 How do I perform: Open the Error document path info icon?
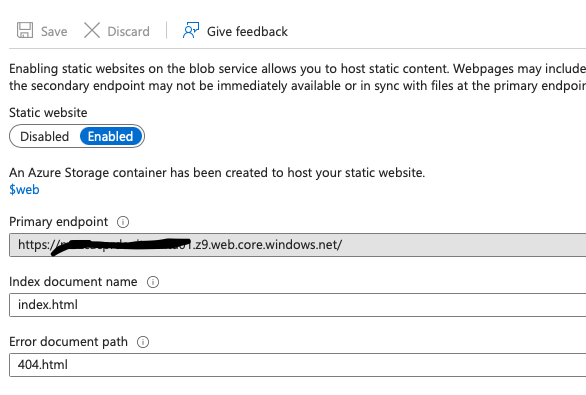click(143, 342)
